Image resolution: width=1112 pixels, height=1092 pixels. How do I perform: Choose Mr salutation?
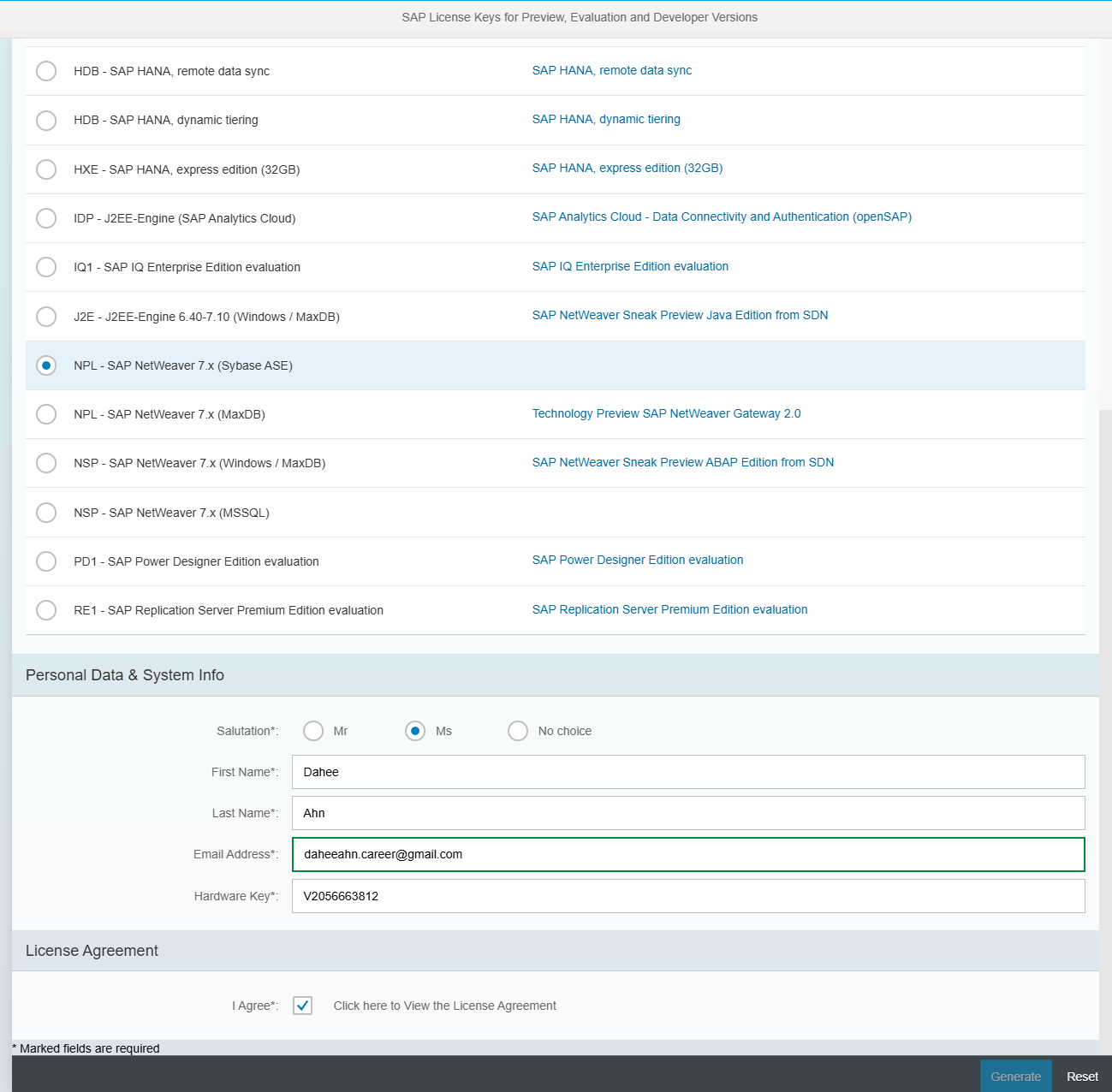313,731
